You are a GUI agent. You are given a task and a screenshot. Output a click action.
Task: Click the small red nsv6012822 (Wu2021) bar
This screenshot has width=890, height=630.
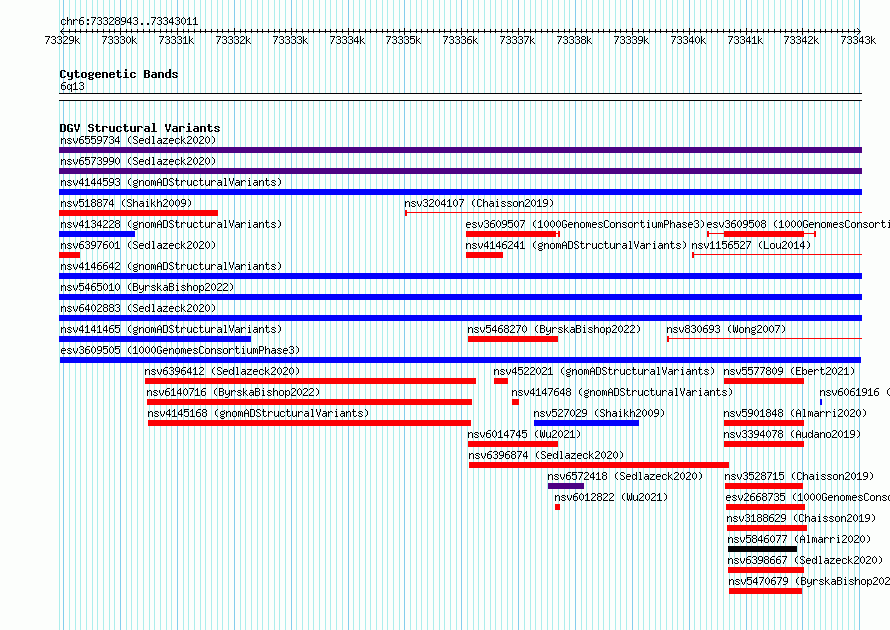[x=557, y=507]
